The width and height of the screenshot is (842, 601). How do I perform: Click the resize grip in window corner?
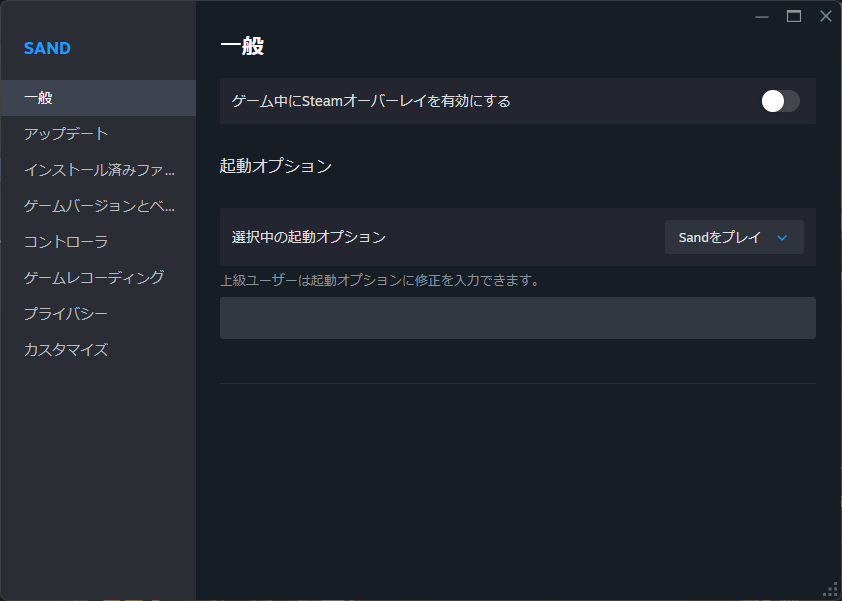[x=831, y=590]
